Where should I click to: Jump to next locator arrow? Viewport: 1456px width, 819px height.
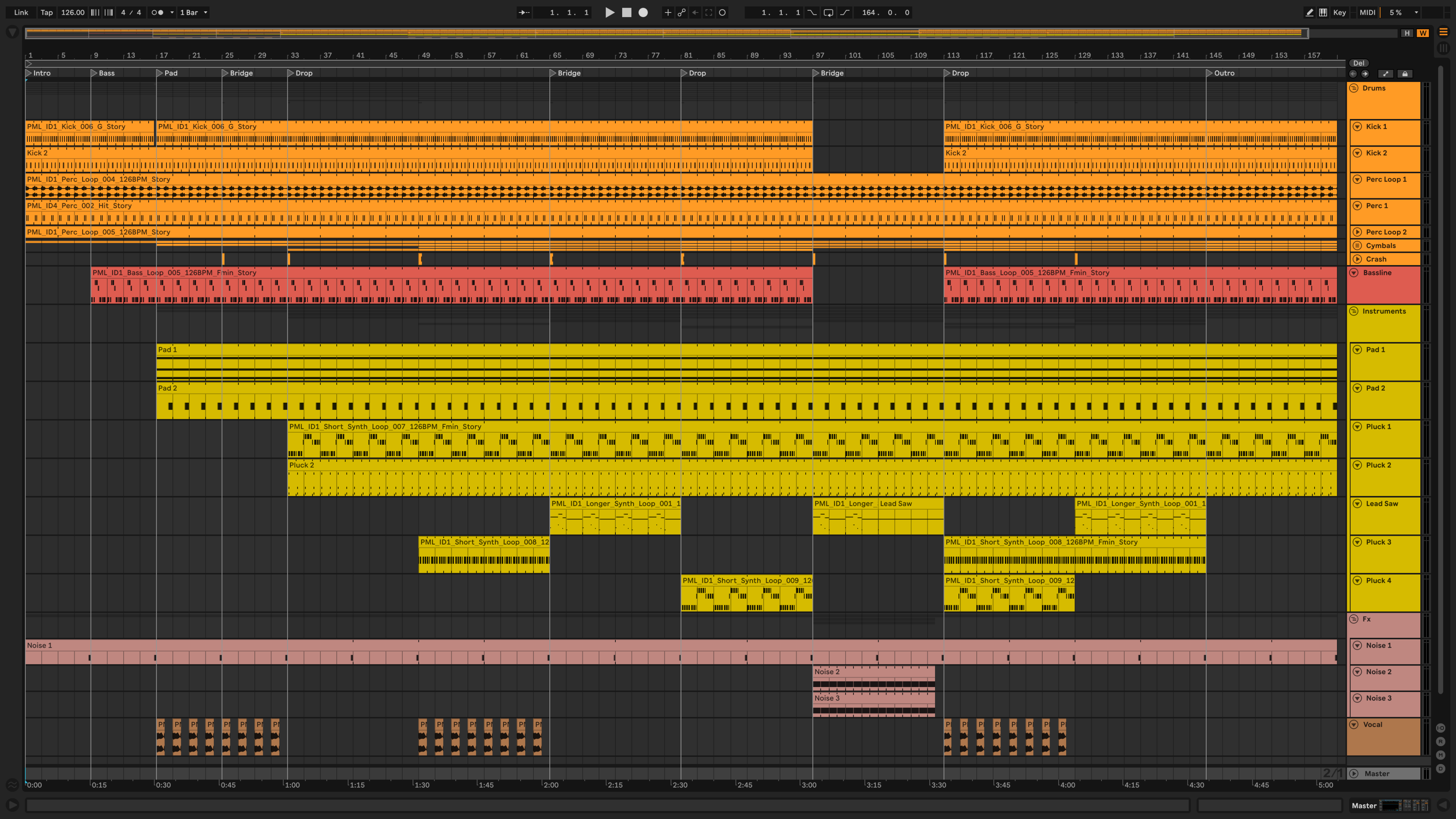(x=1365, y=74)
